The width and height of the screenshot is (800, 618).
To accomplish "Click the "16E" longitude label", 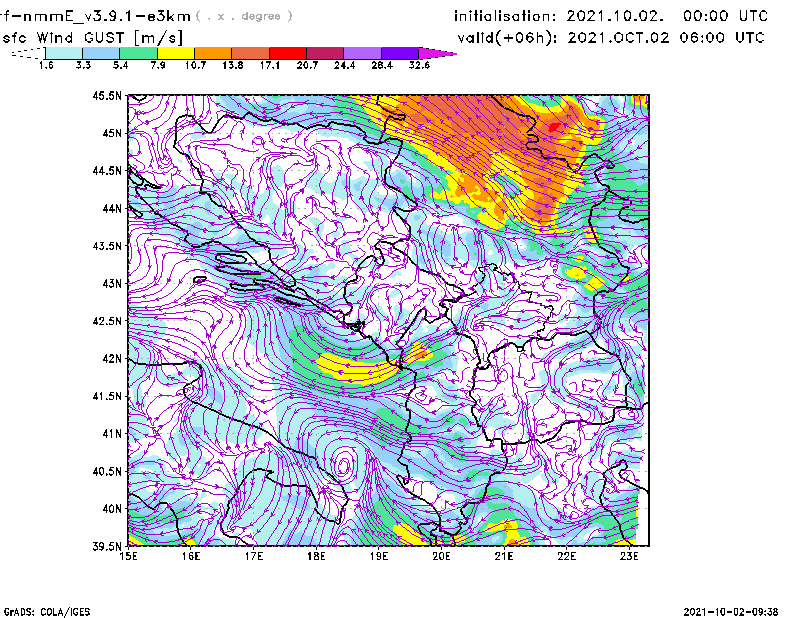I will [x=190, y=556].
